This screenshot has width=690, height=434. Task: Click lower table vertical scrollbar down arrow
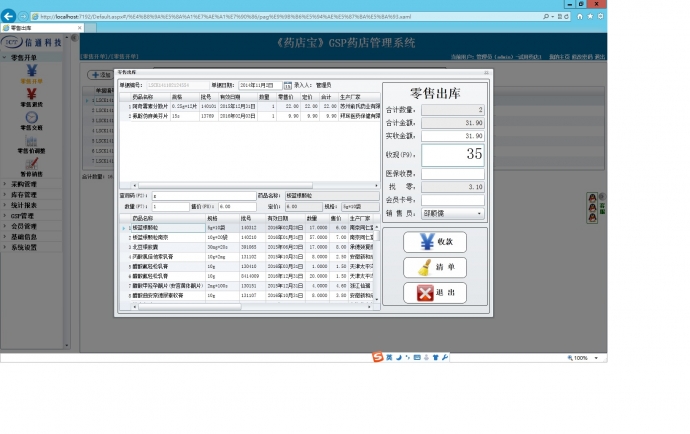pyautogui.click(x=377, y=299)
